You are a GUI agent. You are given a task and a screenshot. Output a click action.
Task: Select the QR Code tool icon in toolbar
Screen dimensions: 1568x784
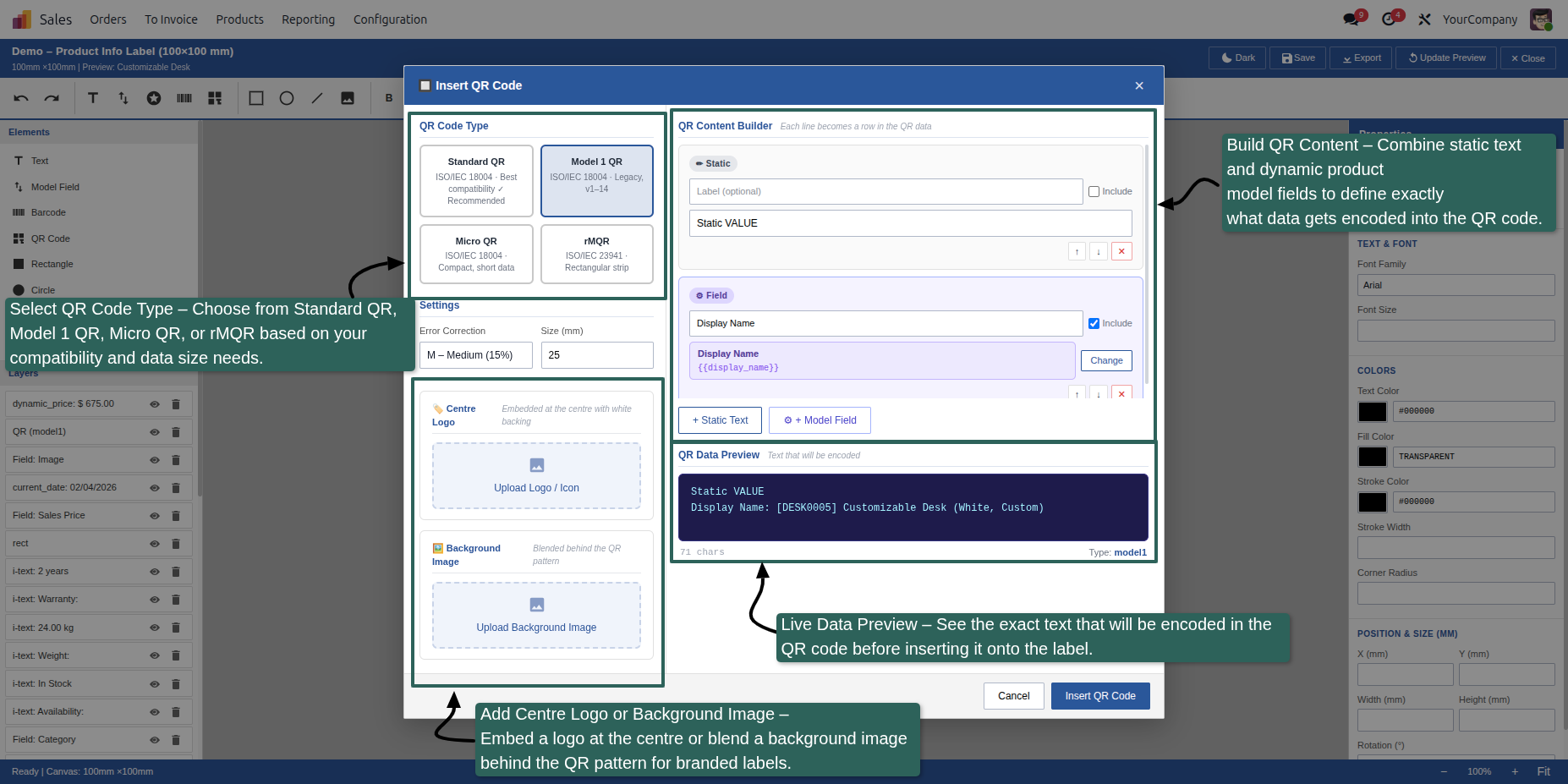pyautogui.click(x=215, y=98)
